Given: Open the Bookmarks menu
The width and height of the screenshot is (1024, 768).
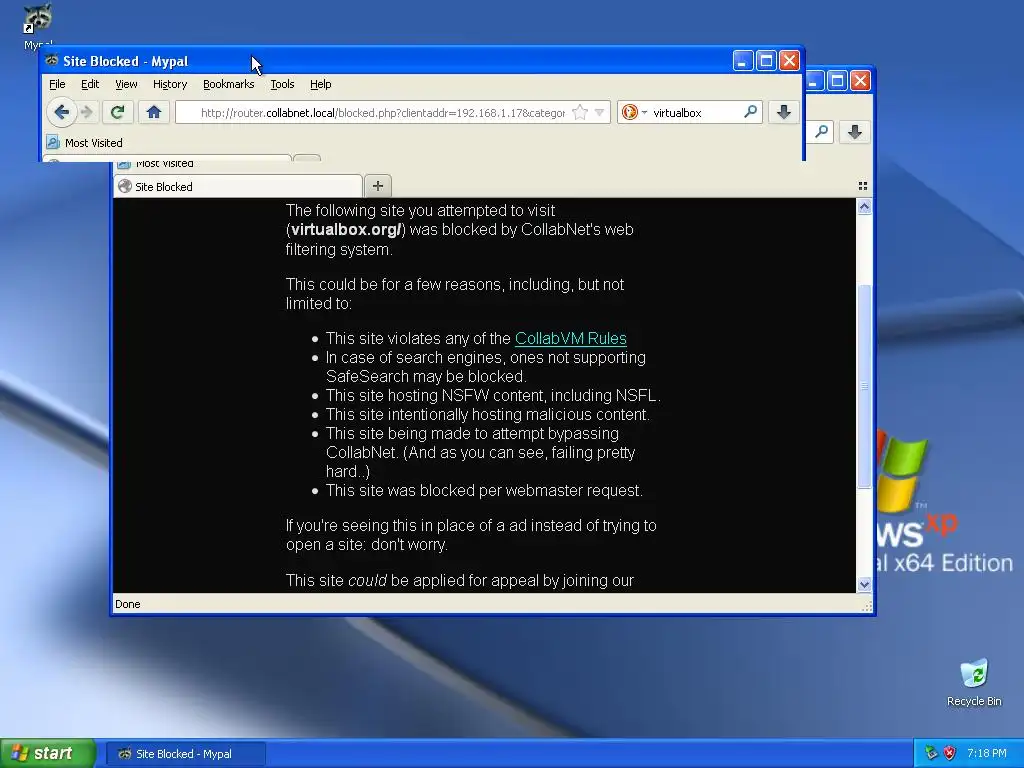Looking at the screenshot, I should point(229,84).
